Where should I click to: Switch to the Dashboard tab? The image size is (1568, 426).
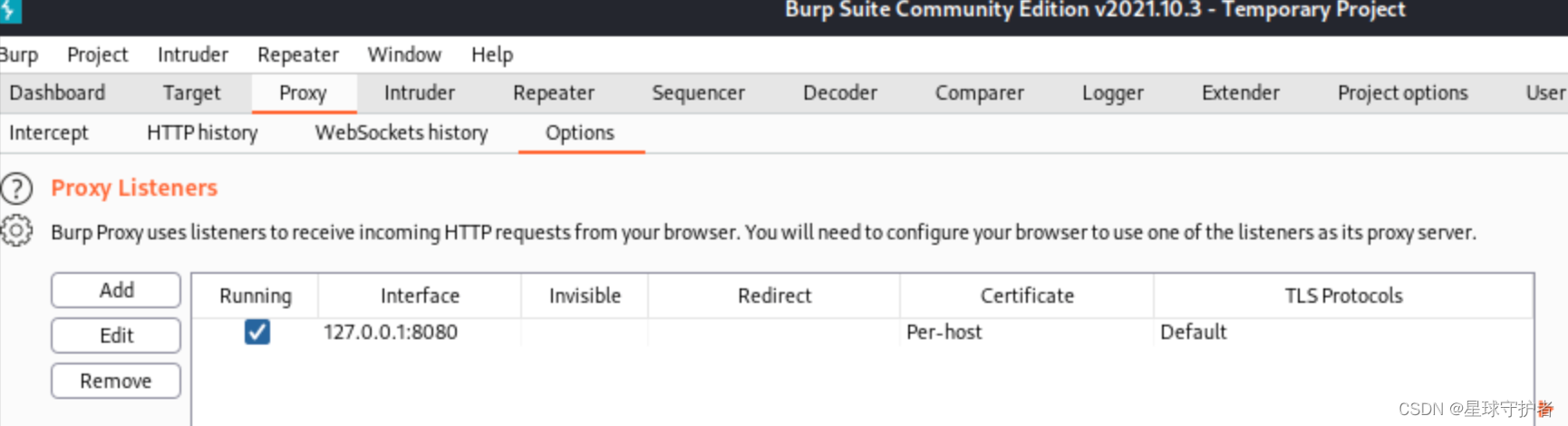[x=57, y=93]
